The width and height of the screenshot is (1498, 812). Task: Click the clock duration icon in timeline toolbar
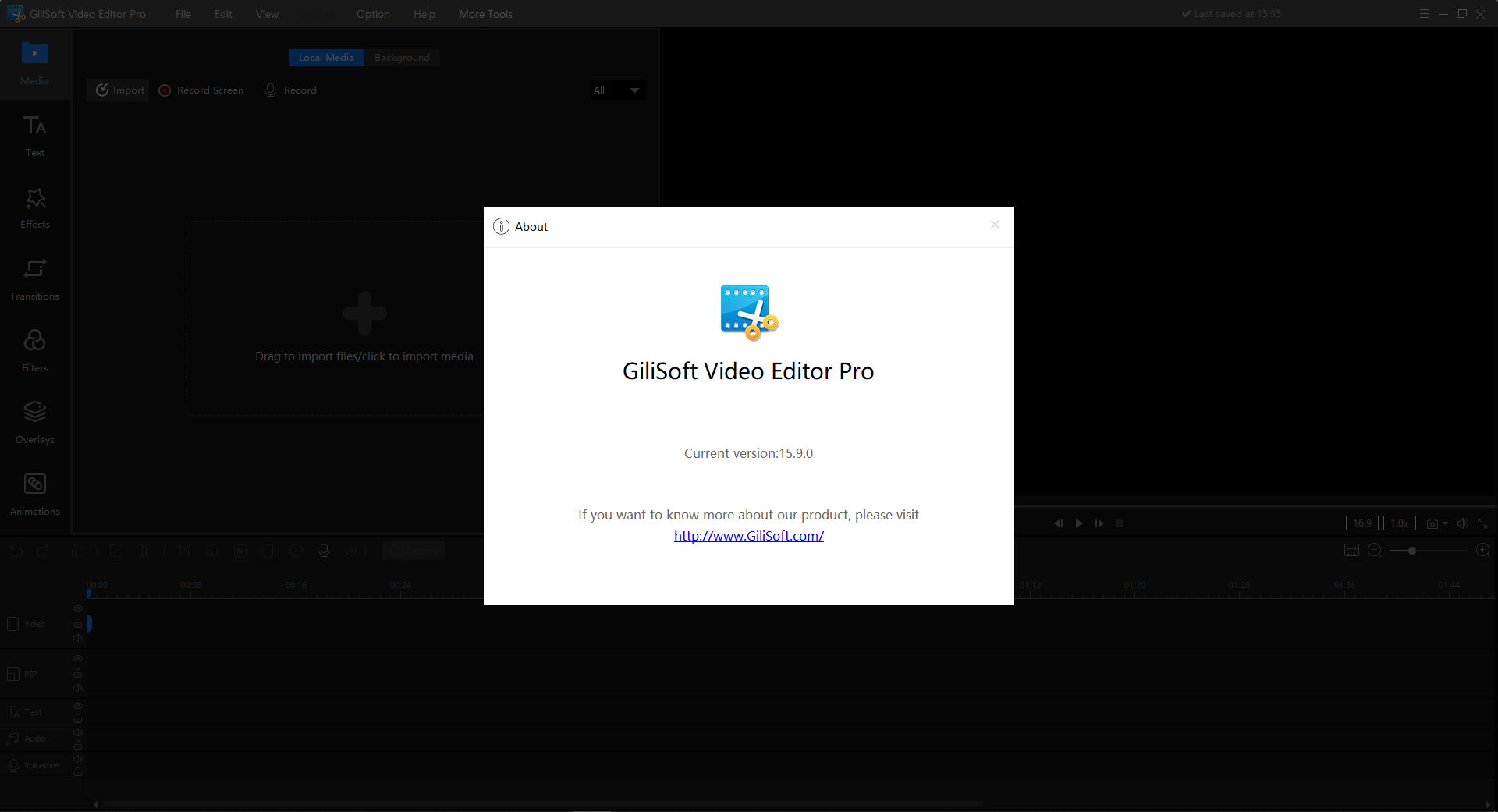296,551
